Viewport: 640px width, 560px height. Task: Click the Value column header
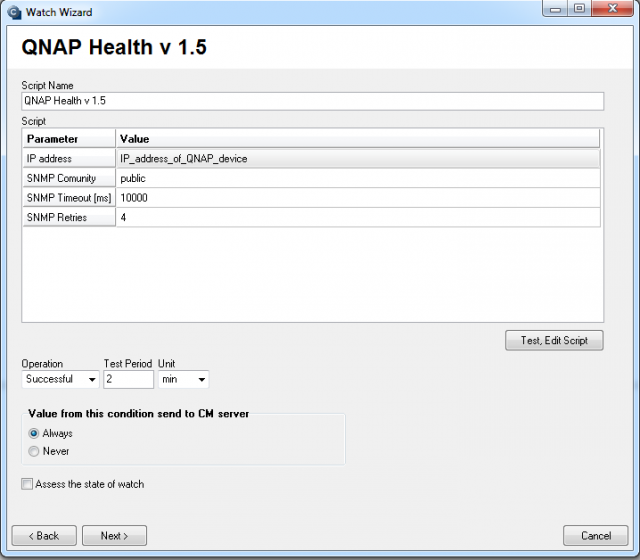[x=358, y=139]
